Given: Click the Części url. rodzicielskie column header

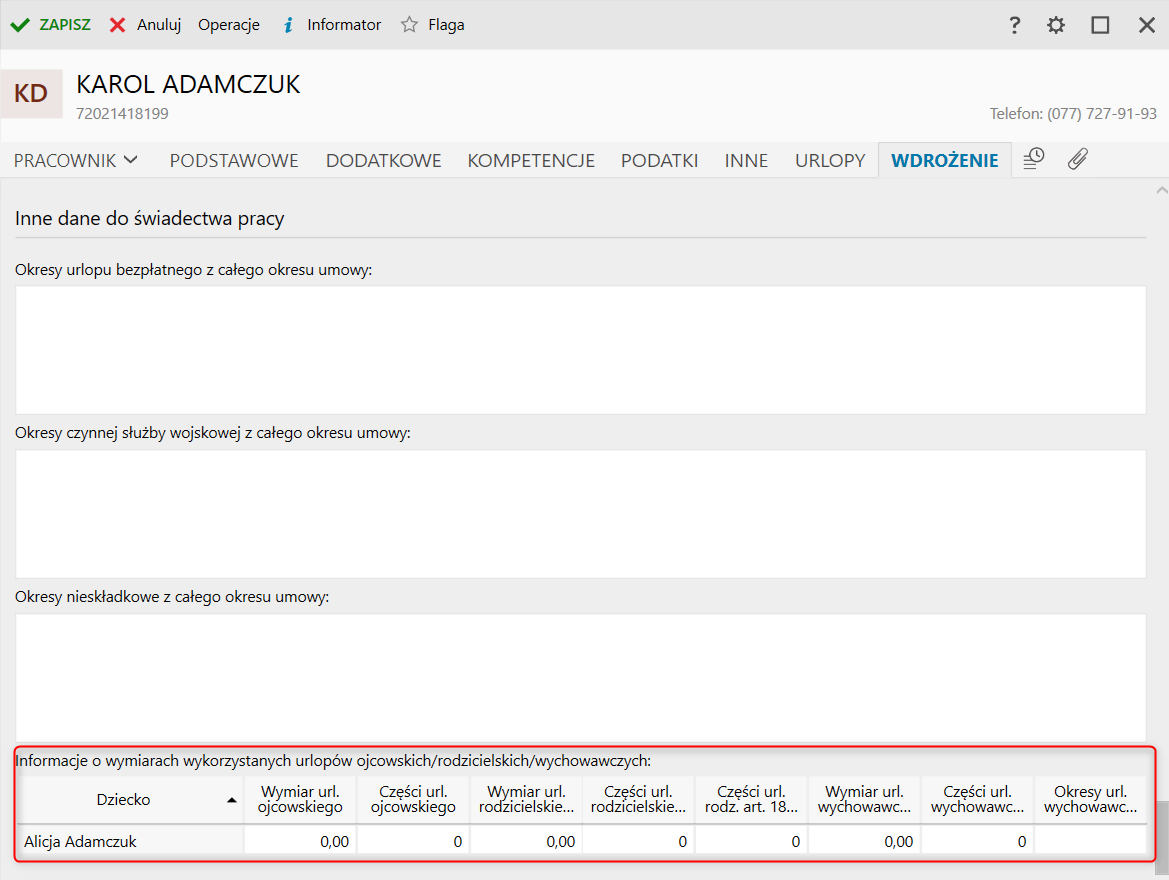Looking at the screenshot, I should pyautogui.click(x=638, y=799).
